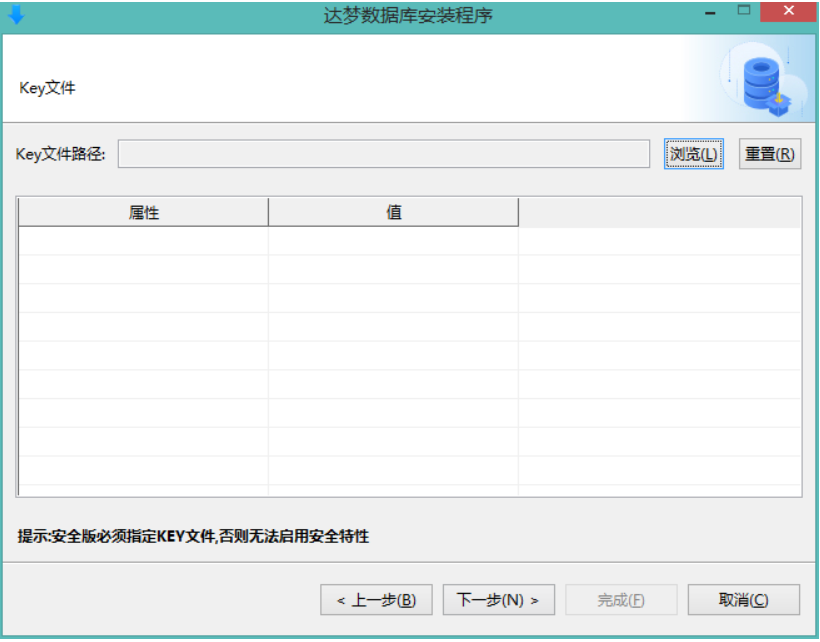Cancel installation with 取消(C) button
Screen dimensions: 820x642
(744, 600)
